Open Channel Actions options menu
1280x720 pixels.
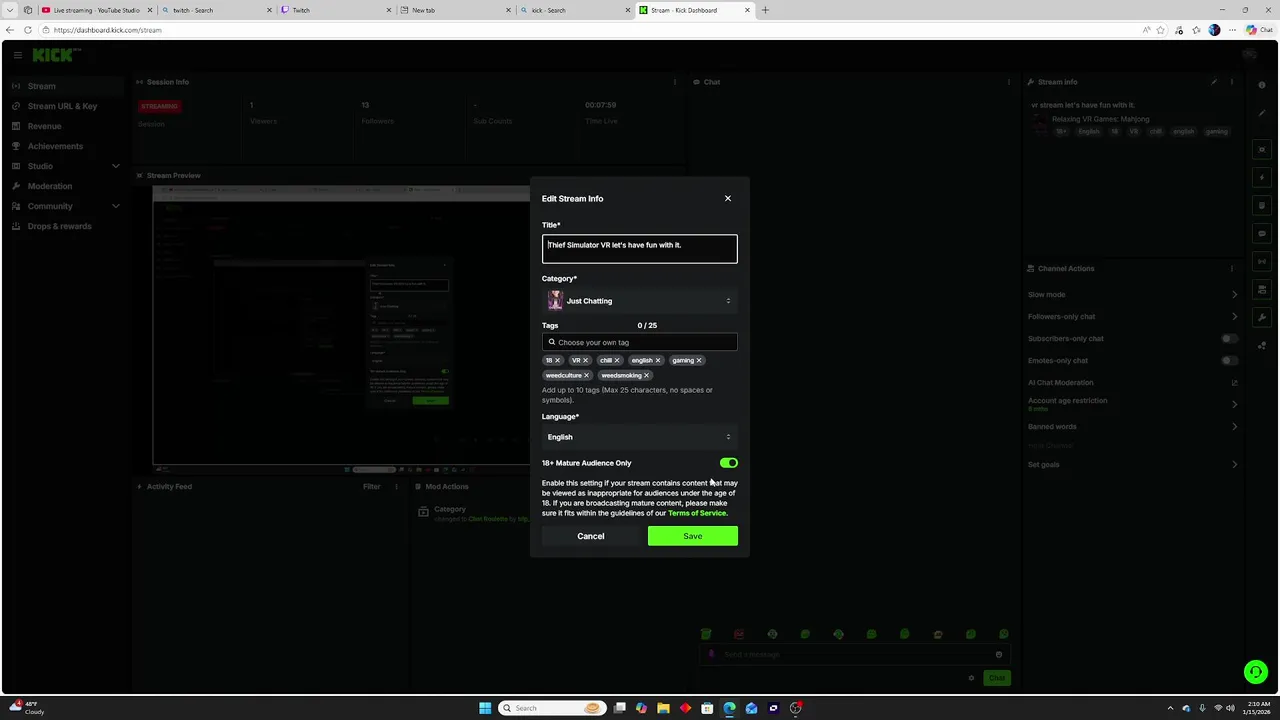(x=1232, y=268)
